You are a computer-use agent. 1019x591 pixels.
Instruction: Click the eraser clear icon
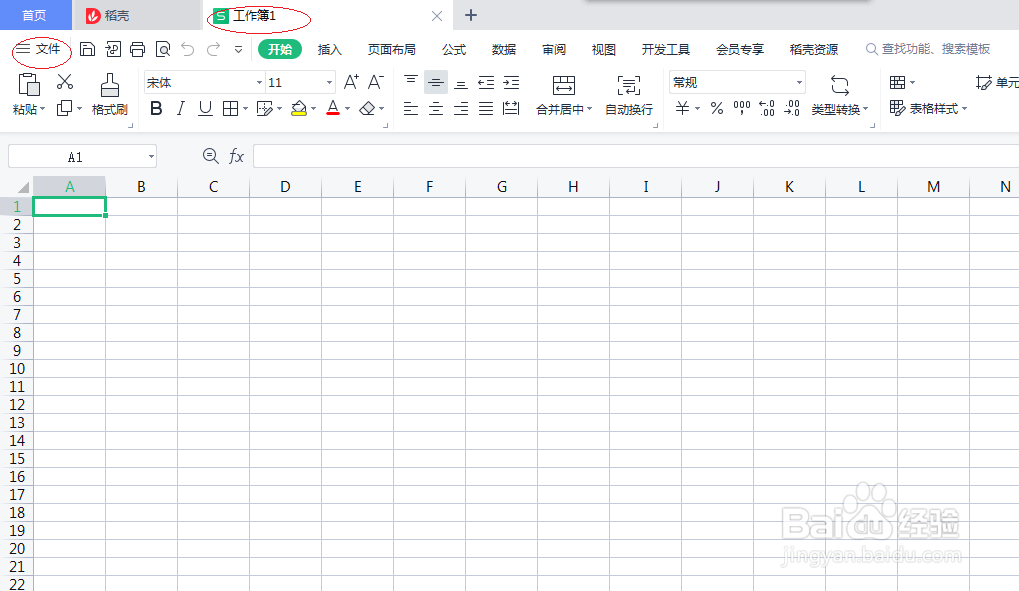pos(367,109)
